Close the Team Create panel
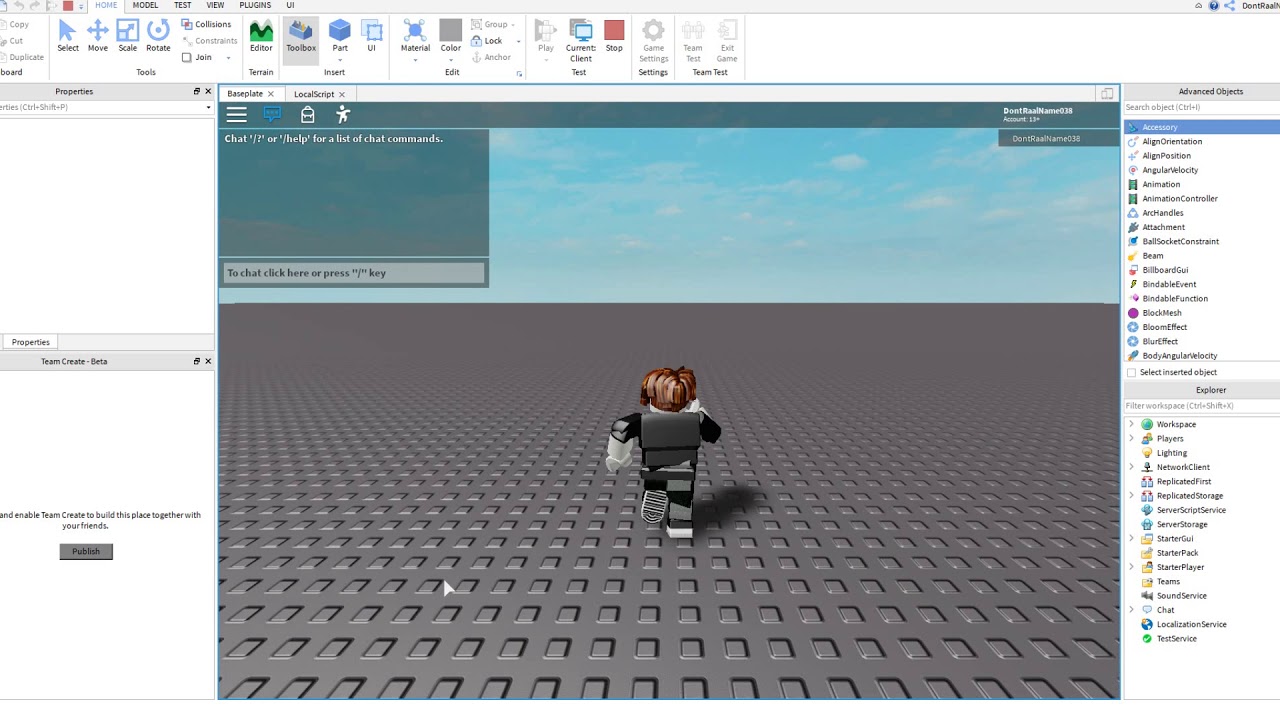 tap(208, 361)
